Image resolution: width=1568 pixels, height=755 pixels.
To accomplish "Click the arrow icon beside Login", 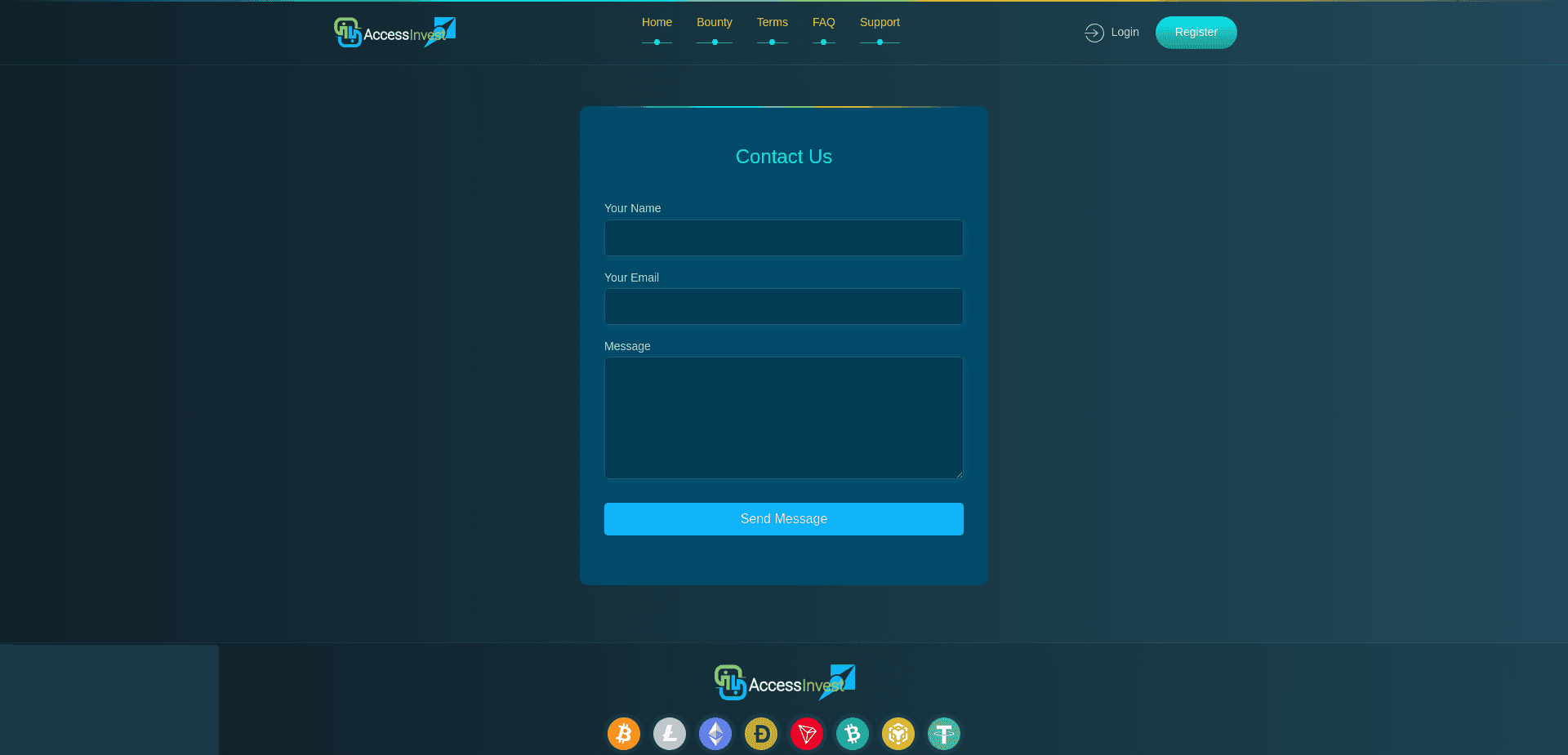I will [1093, 33].
